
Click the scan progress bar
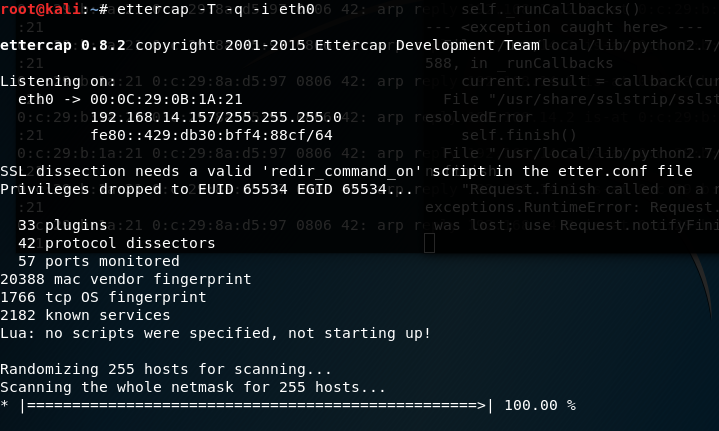point(257,405)
